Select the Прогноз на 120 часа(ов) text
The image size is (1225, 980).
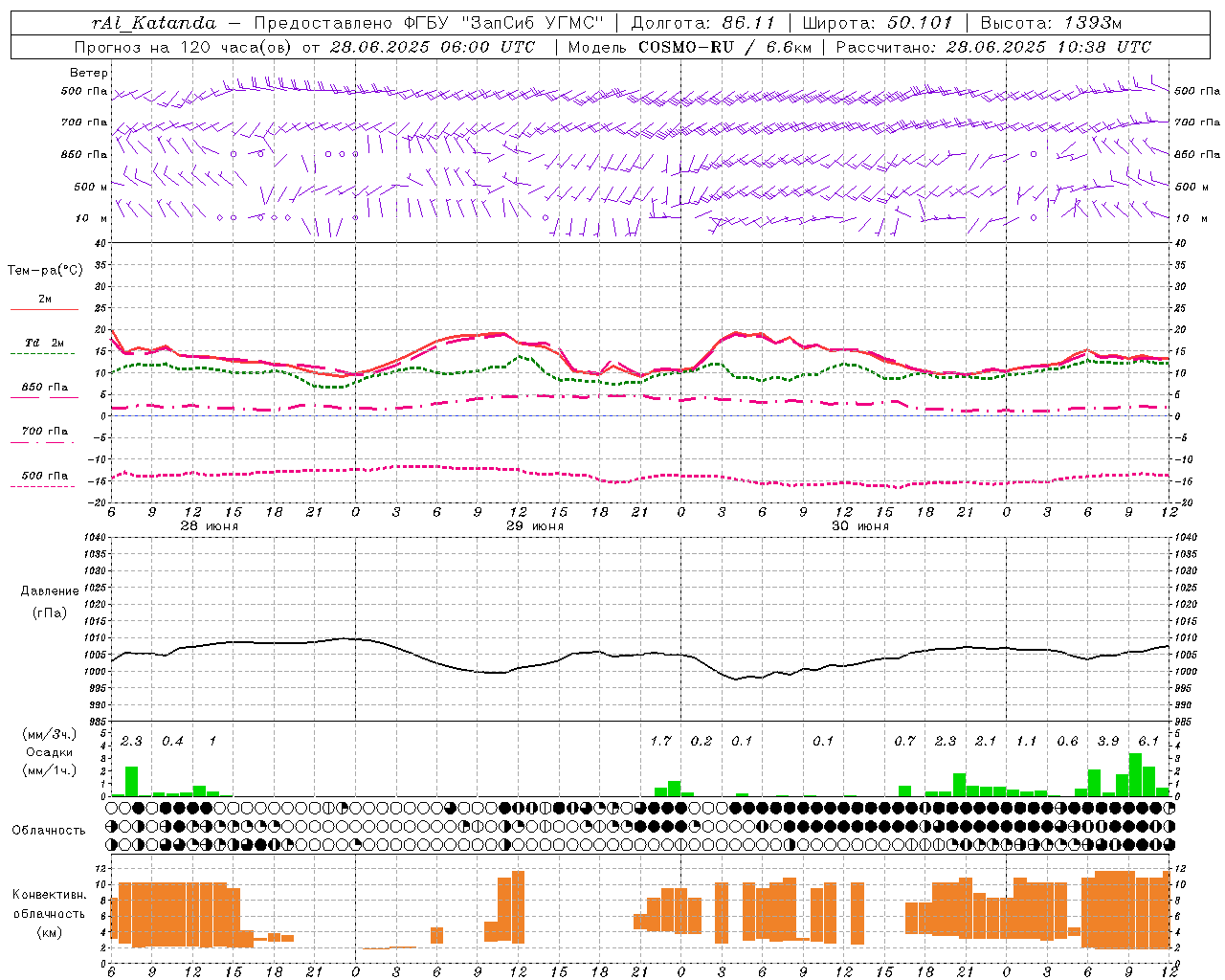coord(184,47)
